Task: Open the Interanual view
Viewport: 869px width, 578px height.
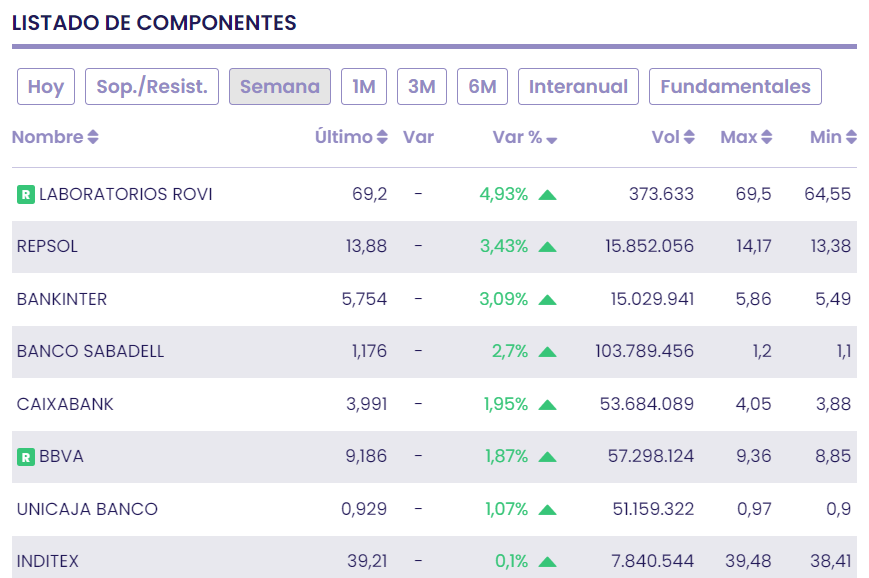Action: (x=578, y=87)
